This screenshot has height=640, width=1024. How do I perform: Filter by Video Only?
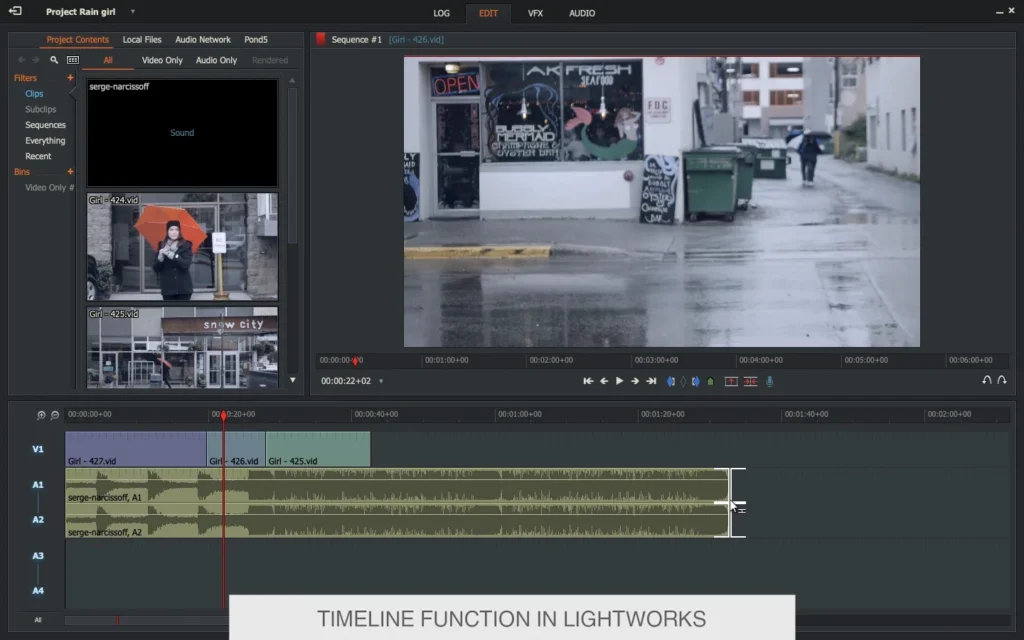[x=162, y=60]
